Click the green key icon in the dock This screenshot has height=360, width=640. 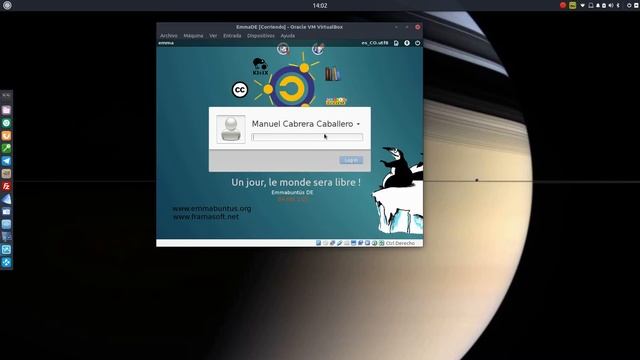(x=6, y=148)
